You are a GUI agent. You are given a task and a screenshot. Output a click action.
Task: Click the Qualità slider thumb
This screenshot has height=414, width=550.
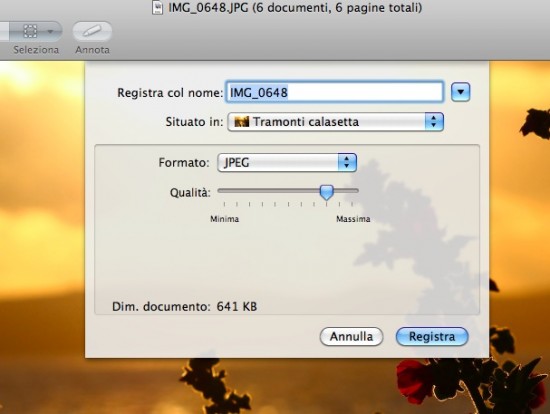(x=327, y=192)
